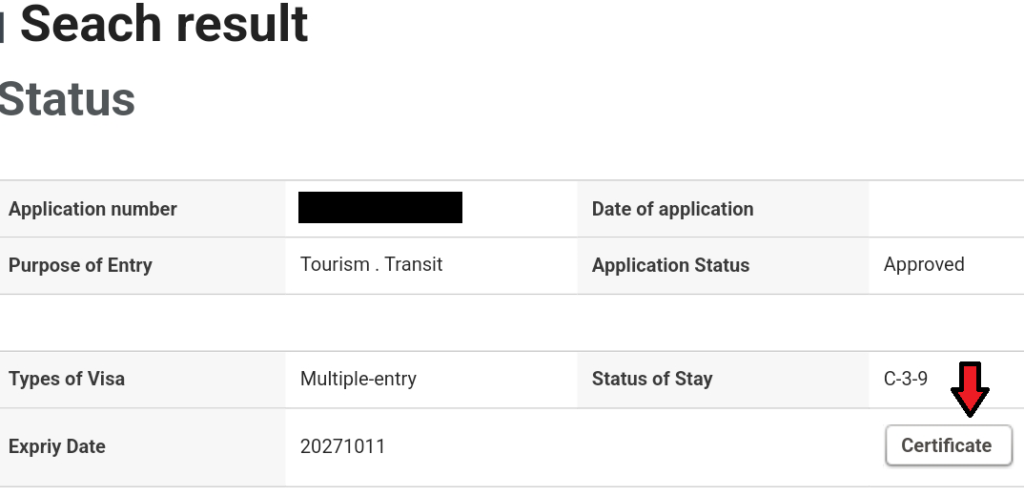
Task: Click the Tourism . Transit value
Action: pyautogui.click(x=371, y=264)
